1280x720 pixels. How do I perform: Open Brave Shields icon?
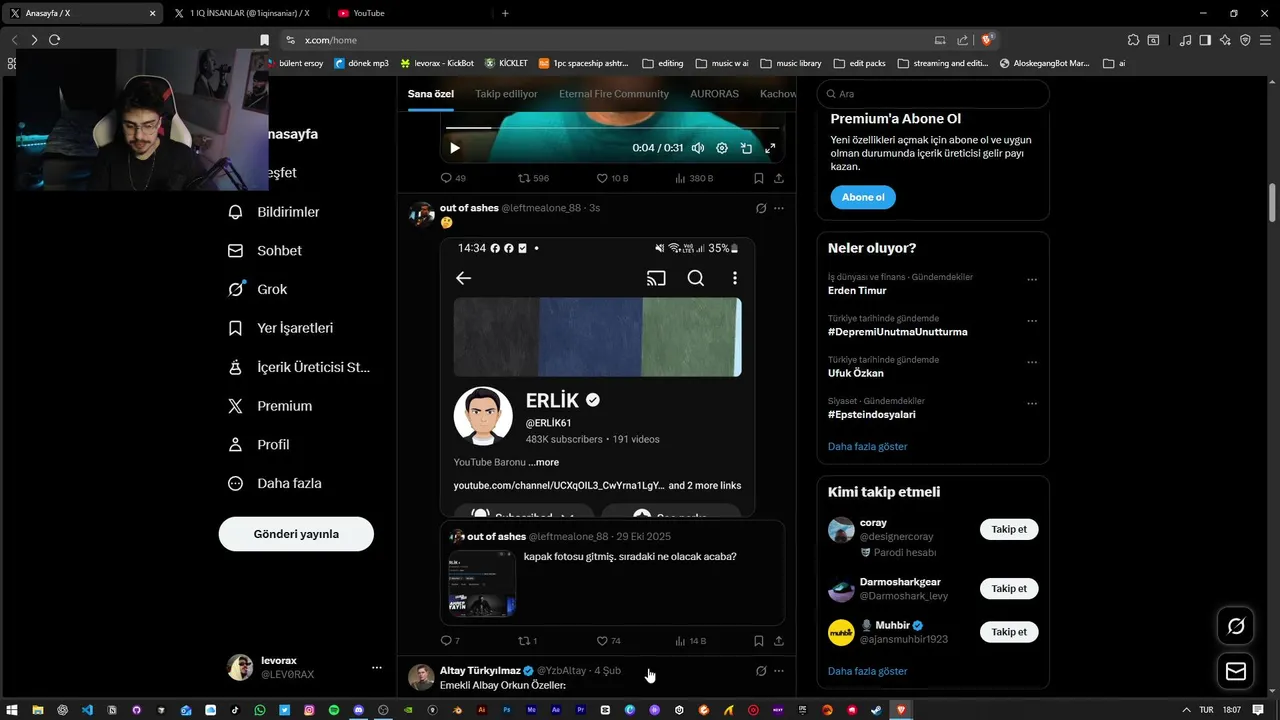(987, 40)
